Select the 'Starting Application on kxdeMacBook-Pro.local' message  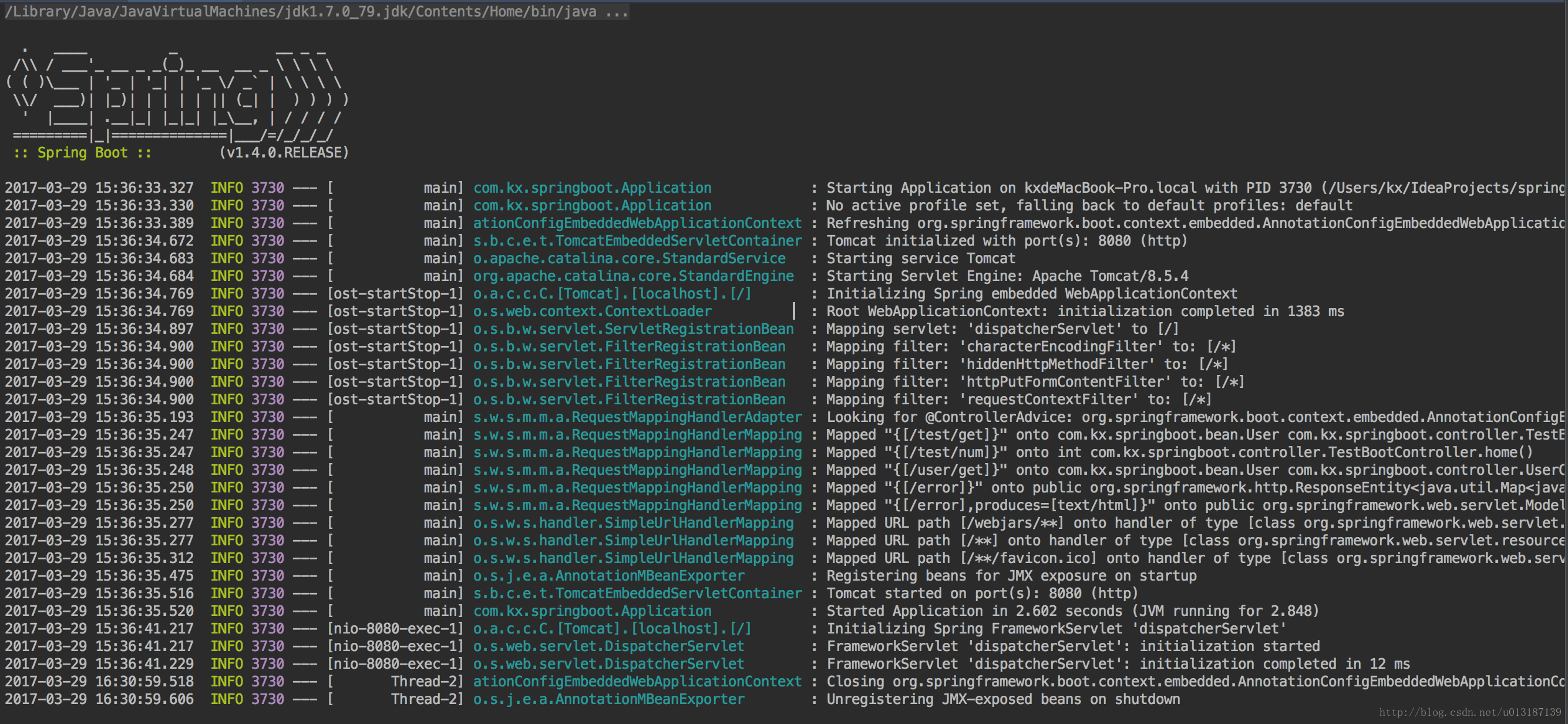[1195, 188]
